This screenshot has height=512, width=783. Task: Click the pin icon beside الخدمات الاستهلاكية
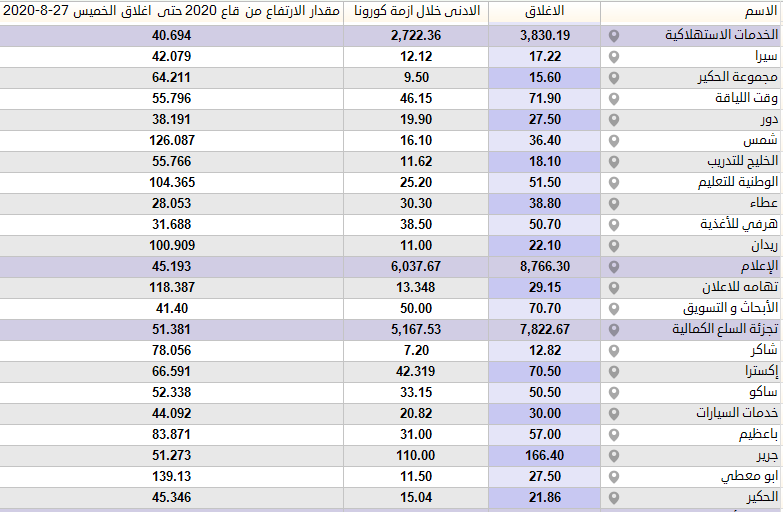tap(614, 36)
